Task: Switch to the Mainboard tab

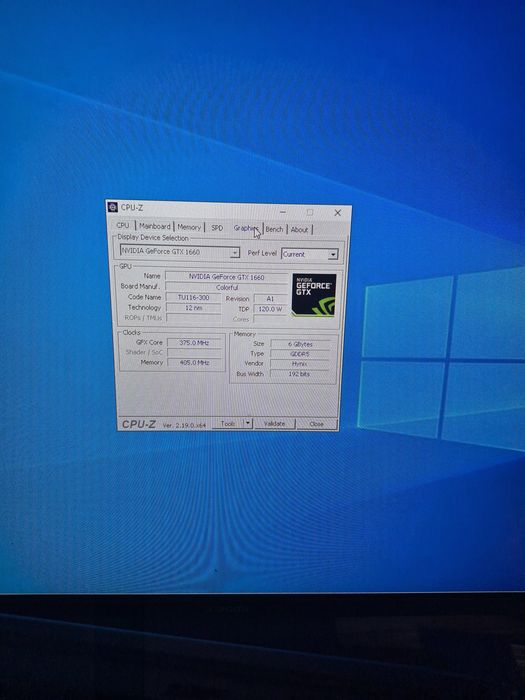Action: pyautogui.click(x=154, y=226)
